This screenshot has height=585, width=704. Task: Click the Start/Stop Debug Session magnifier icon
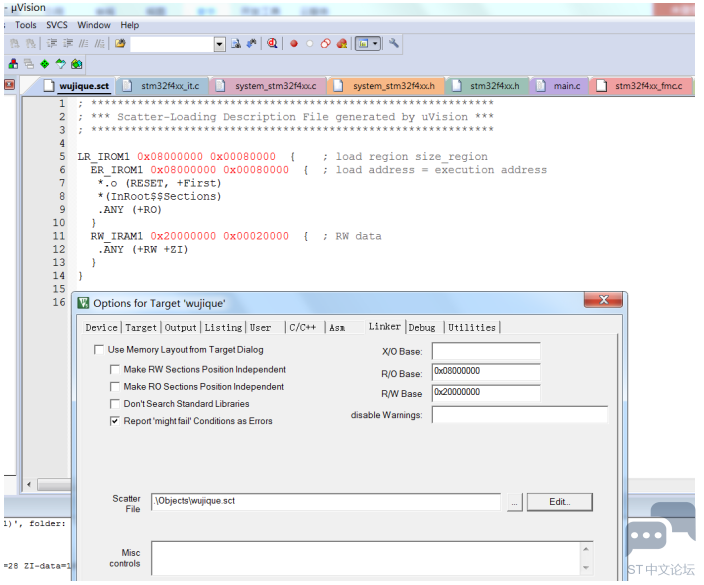click(272, 44)
